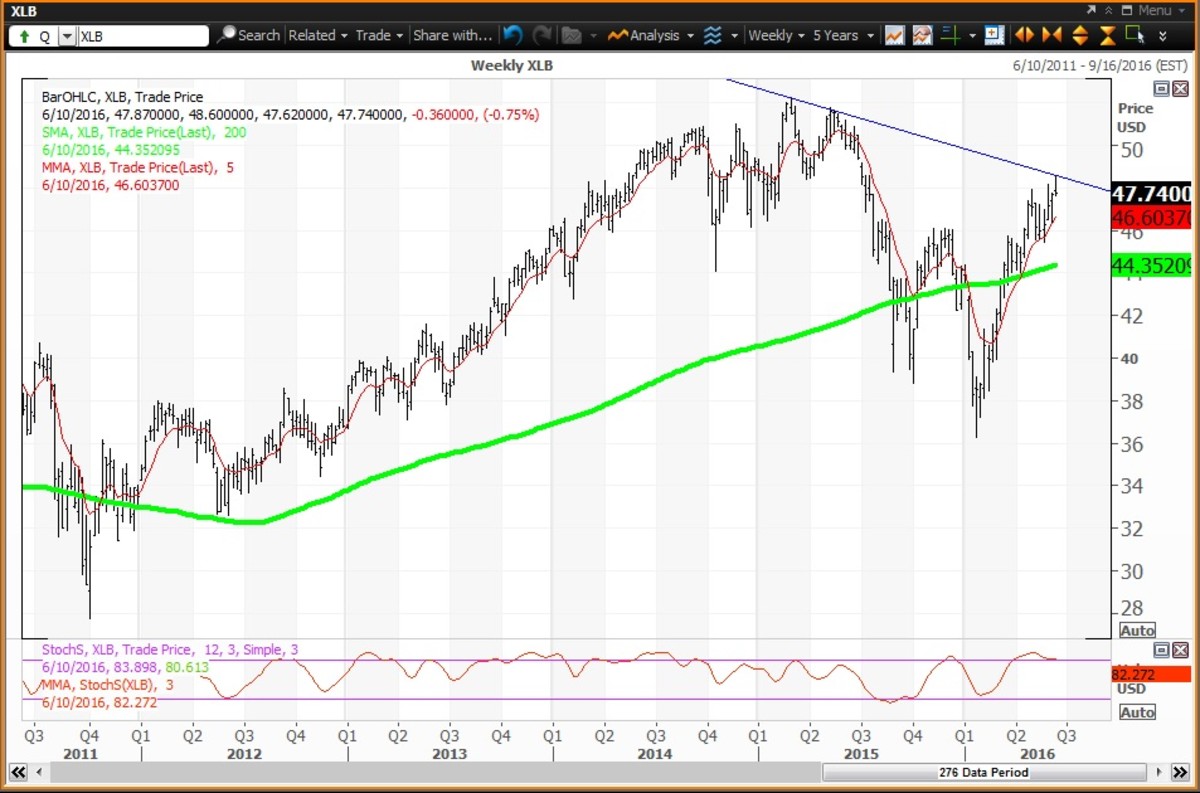1200x793 pixels.
Task: Select the green rectangle zoom selection tool
Action: pos(1134,35)
